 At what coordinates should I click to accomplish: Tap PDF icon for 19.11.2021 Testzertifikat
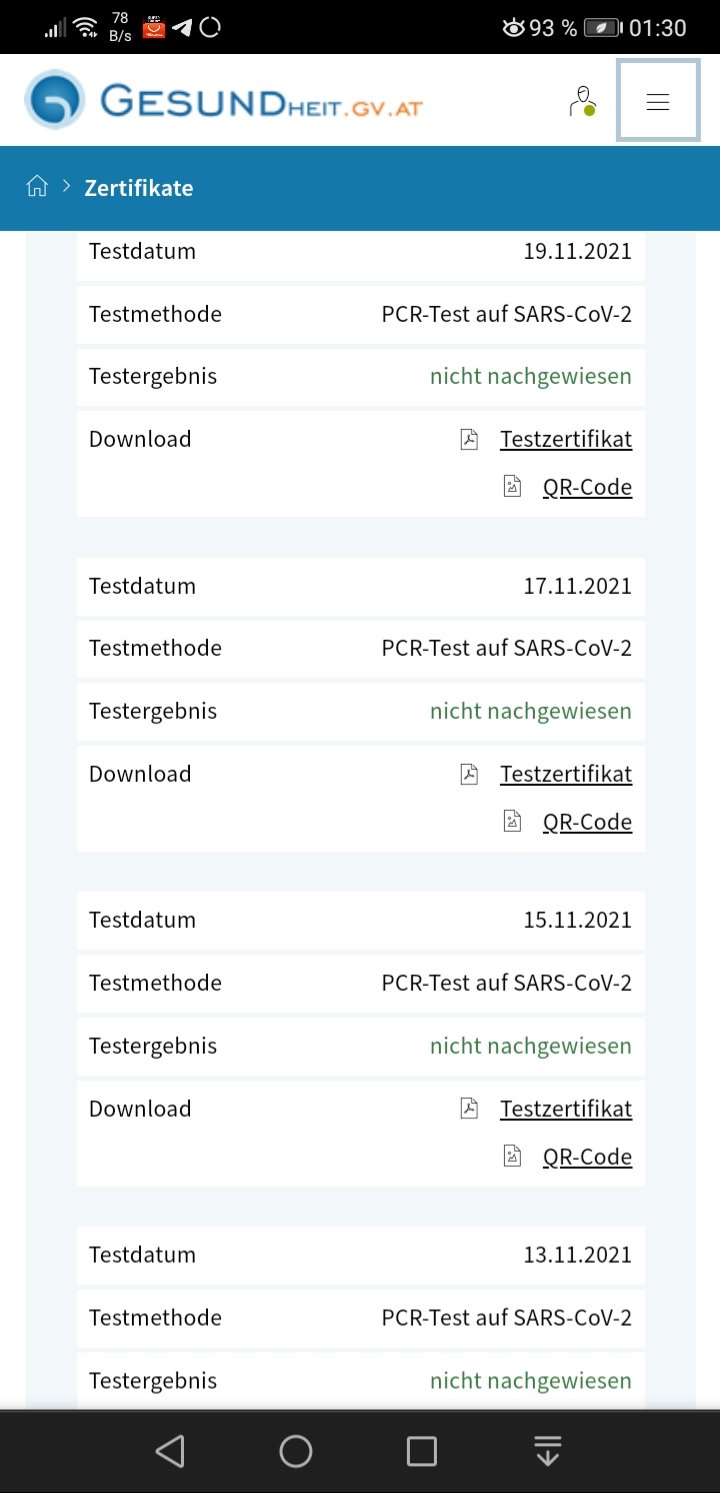[x=469, y=439]
